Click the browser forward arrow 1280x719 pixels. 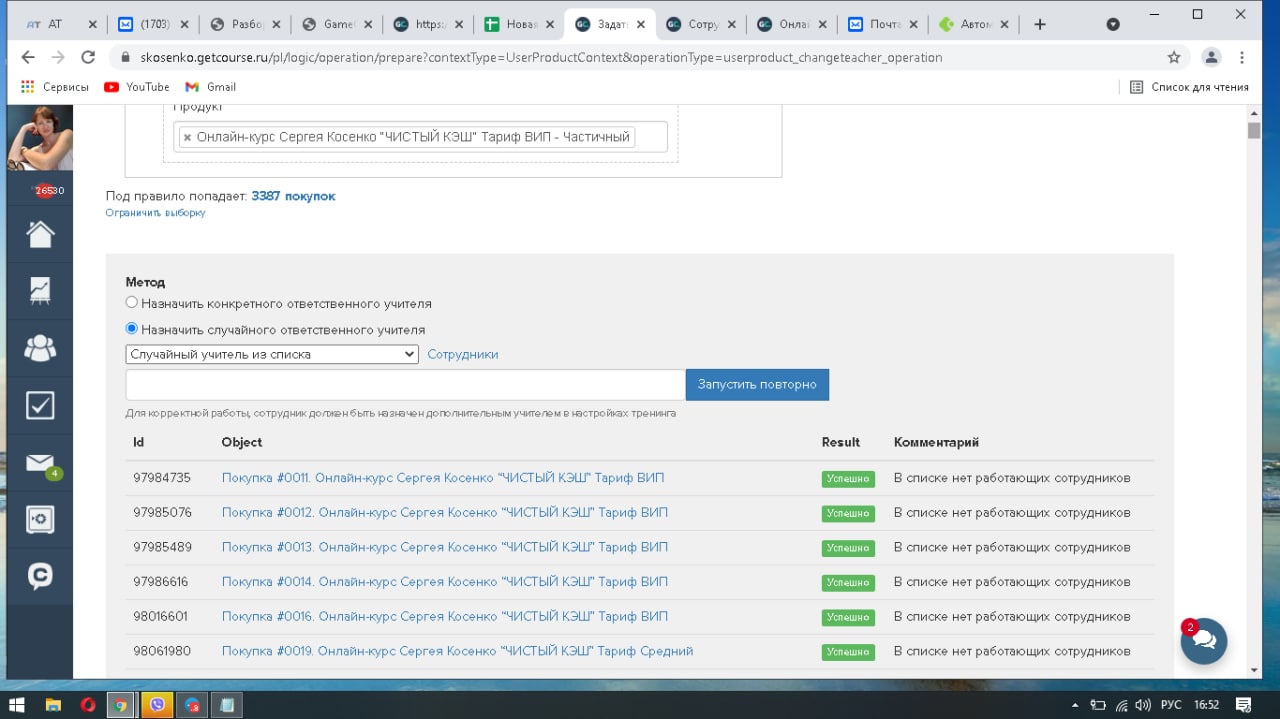click(x=58, y=58)
